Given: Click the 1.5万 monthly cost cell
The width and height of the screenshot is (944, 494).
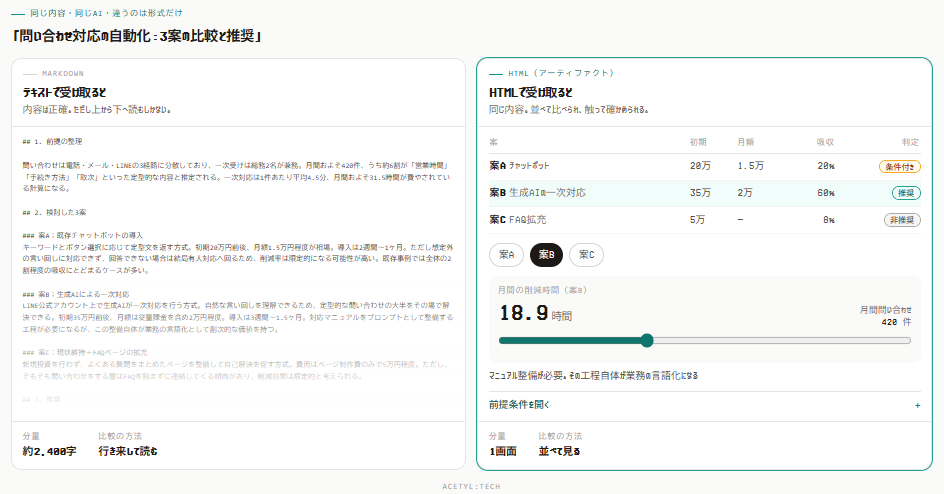Looking at the screenshot, I should click(750, 165).
